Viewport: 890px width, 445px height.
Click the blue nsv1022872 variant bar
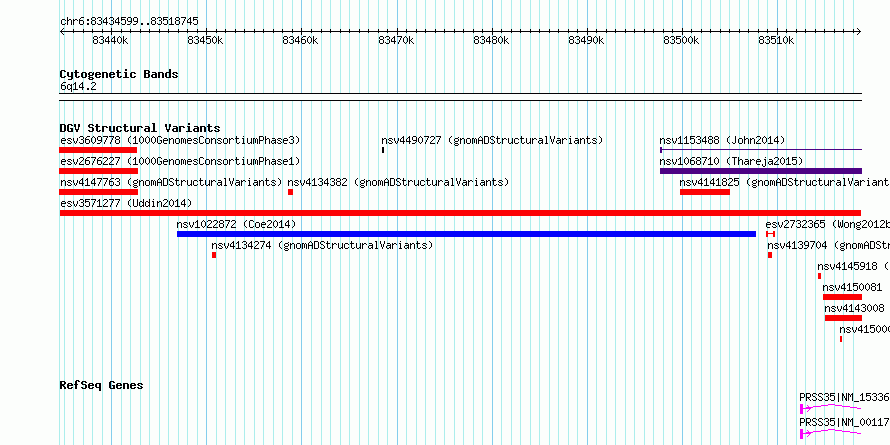(x=466, y=234)
